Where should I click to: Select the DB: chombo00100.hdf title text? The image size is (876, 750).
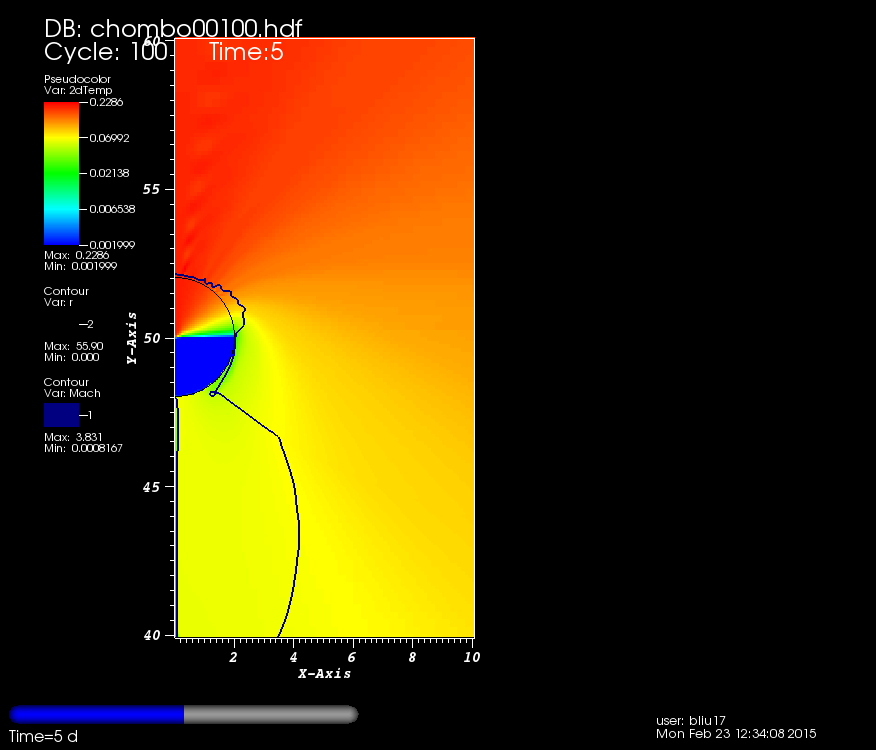[x=173, y=29]
